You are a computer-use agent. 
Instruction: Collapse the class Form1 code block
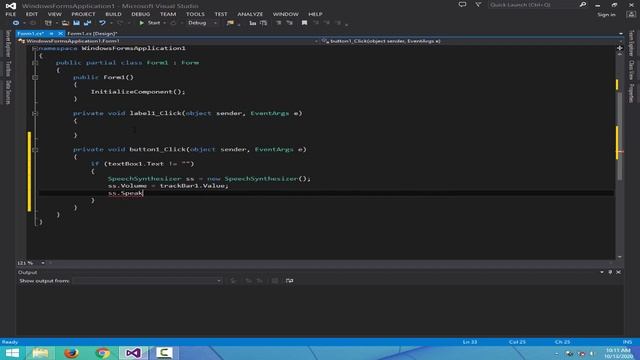click(x=35, y=63)
